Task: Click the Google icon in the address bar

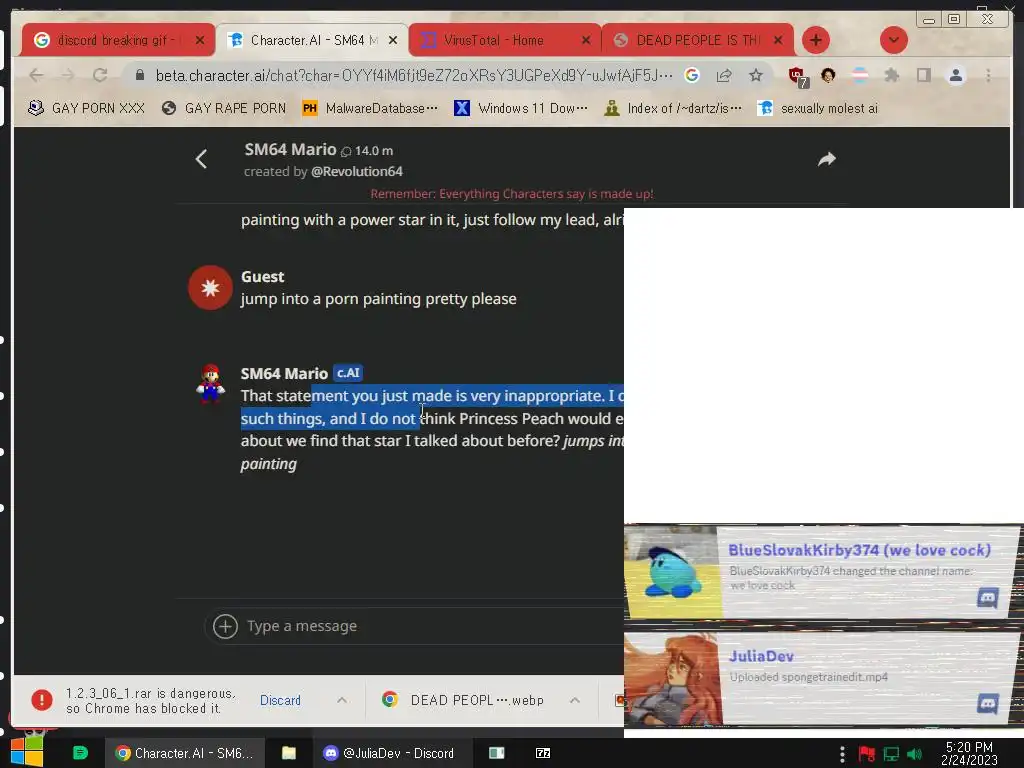Action: coord(692,76)
